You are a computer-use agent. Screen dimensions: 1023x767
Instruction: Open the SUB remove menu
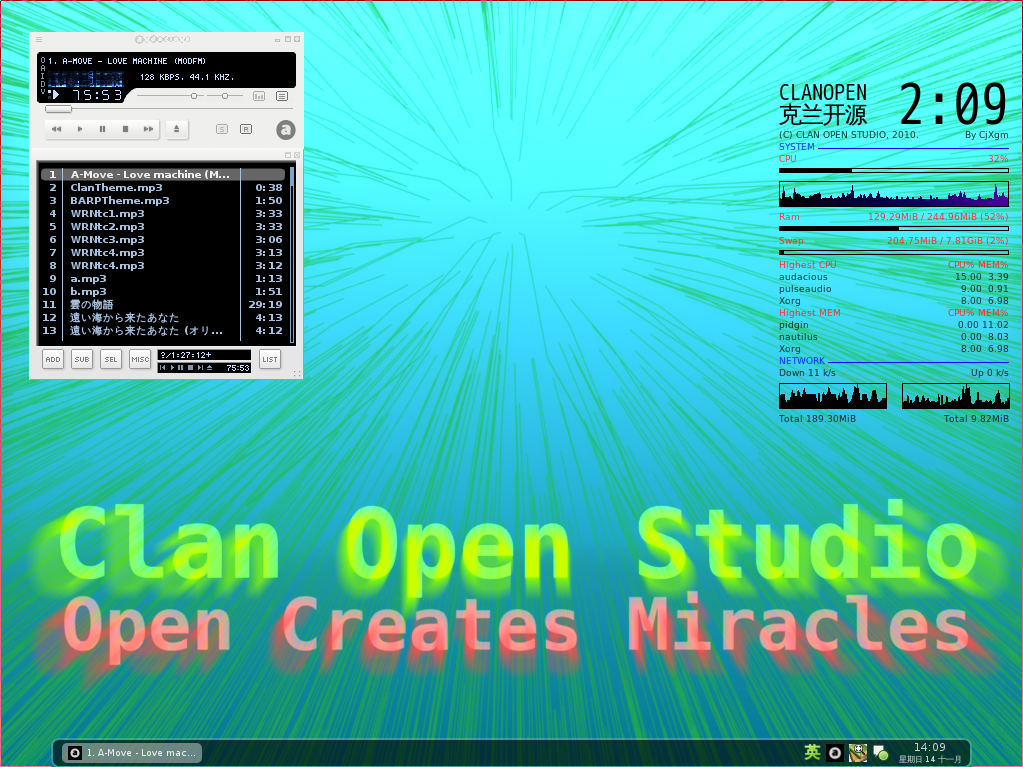pos(82,359)
